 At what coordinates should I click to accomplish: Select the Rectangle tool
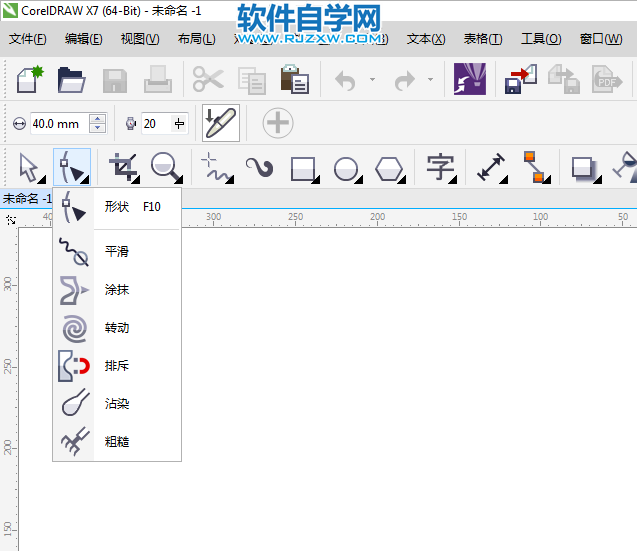[x=304, y=168]
